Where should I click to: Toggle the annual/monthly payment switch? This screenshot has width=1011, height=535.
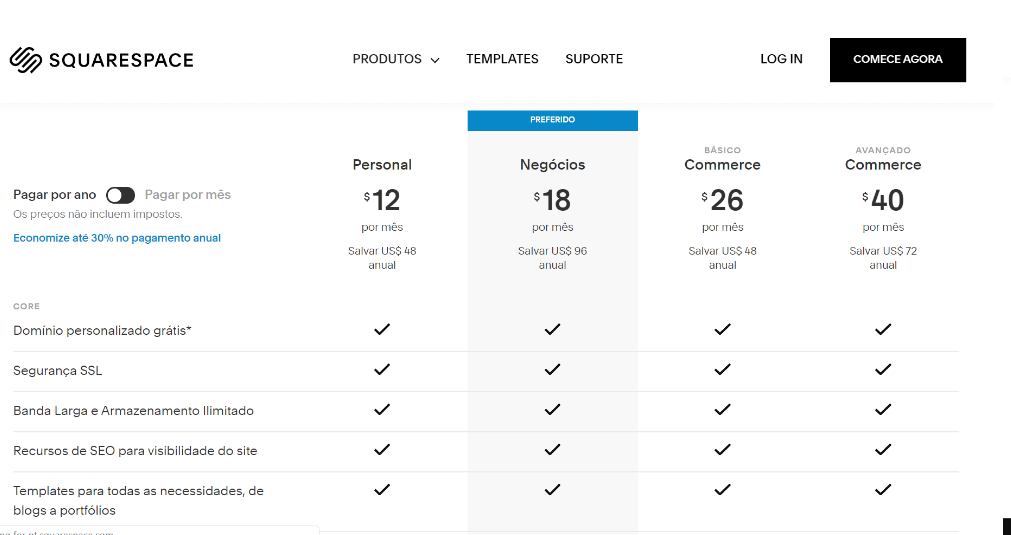121,195
